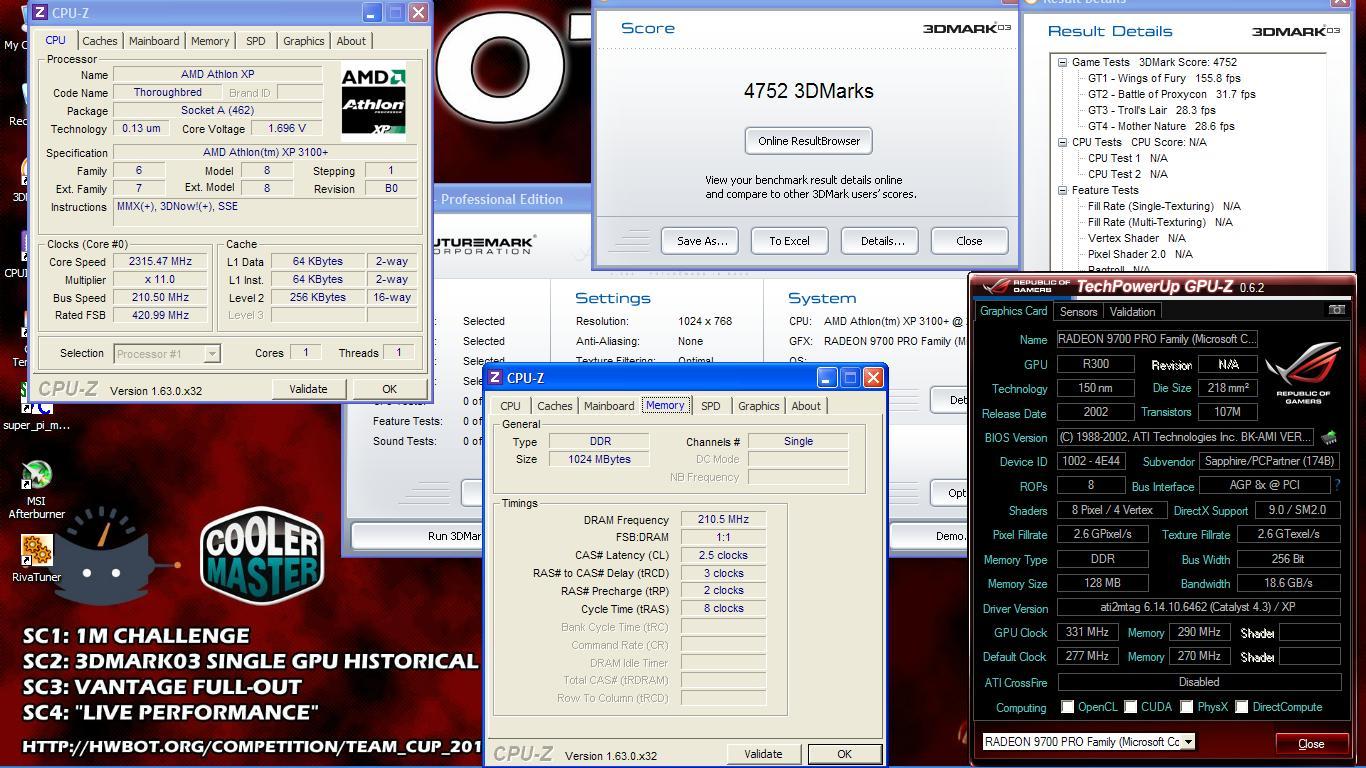Viewport: 1366px width, 768px height.
Task: Open About tab in top CPU-Z window
Action: point(351,41)
